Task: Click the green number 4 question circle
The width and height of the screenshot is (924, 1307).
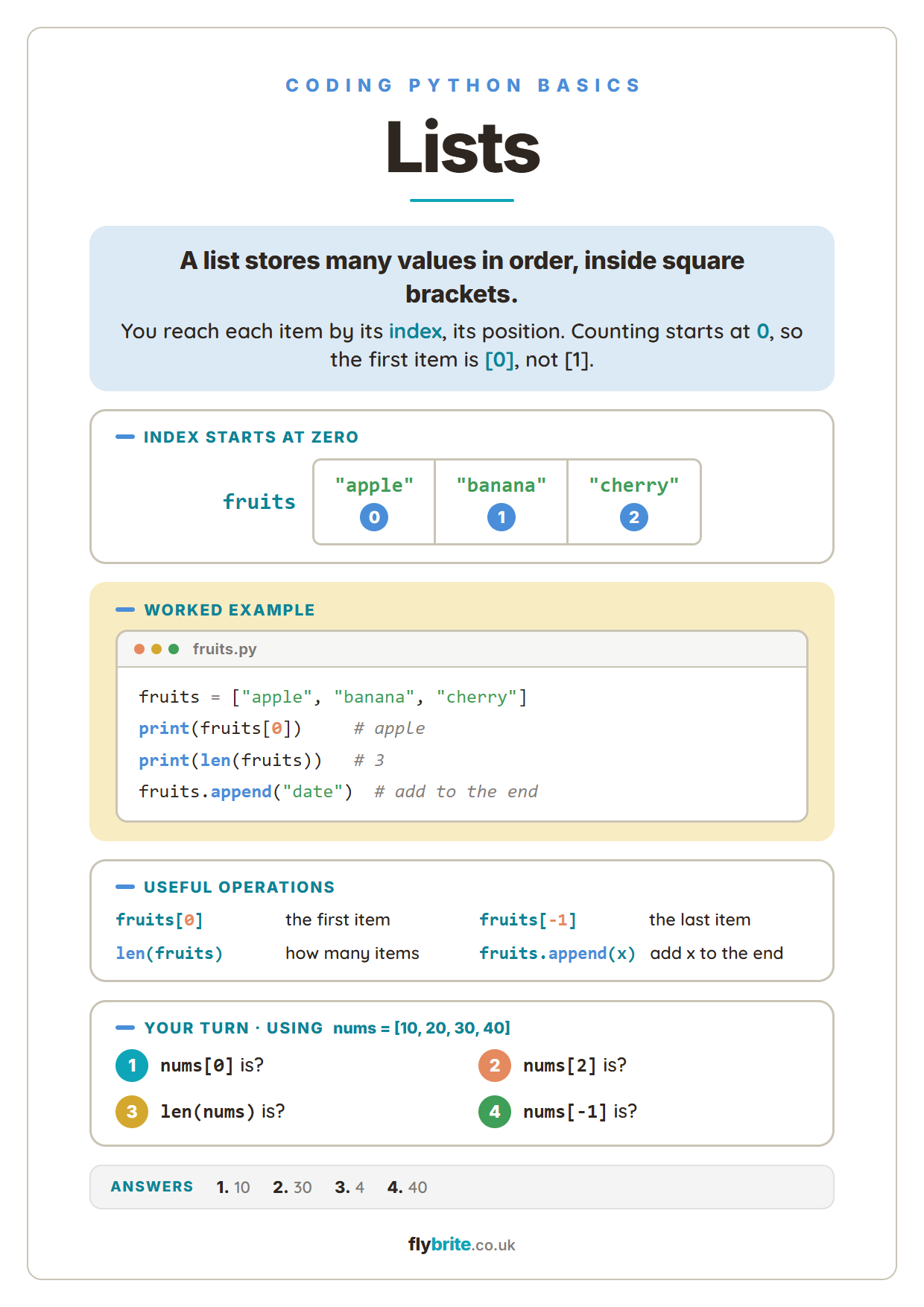Action: pos(495,1112)
